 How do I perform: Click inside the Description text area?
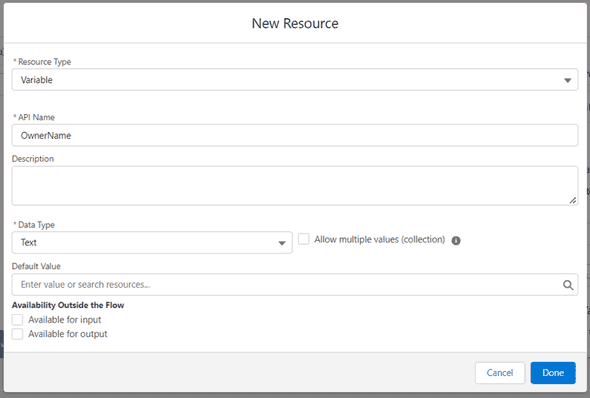coord(295,186)
